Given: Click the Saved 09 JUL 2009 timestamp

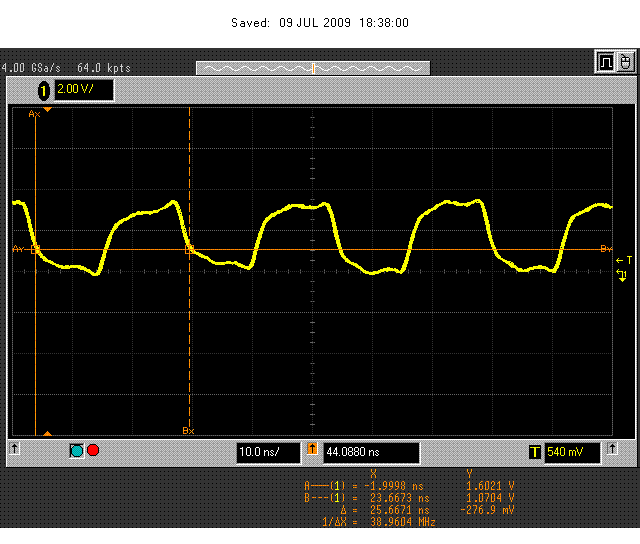Looking at the screenshot, I should [x=320, y=23].
